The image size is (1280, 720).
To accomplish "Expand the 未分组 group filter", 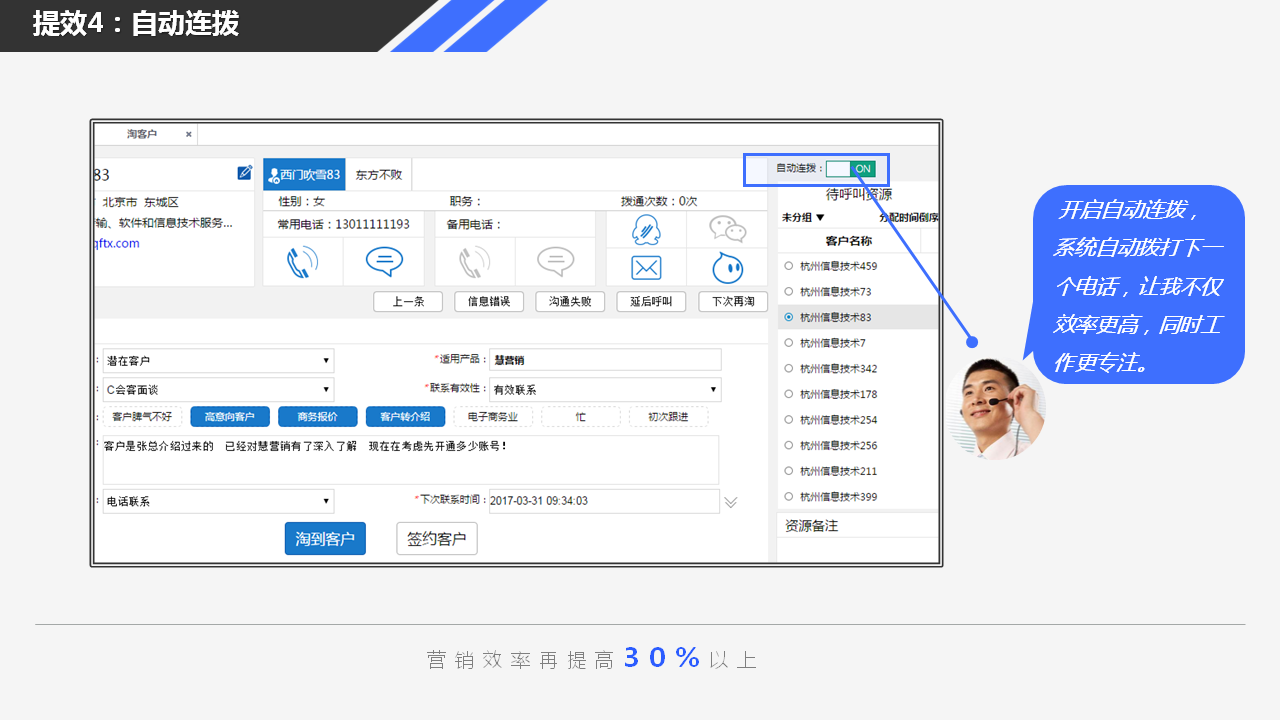I will click(803, 217).
